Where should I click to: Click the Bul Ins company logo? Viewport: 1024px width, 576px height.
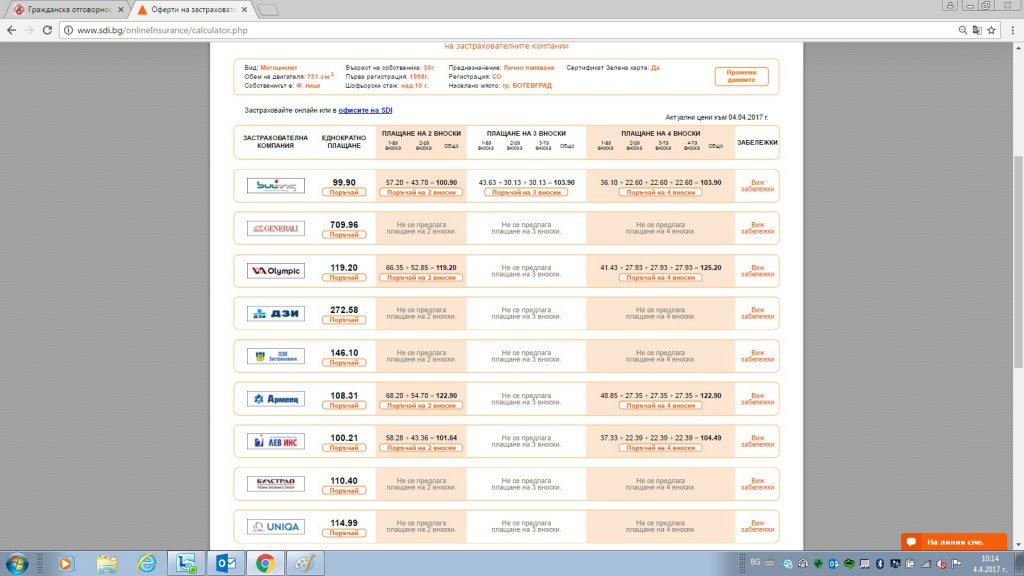click(276, 185)
